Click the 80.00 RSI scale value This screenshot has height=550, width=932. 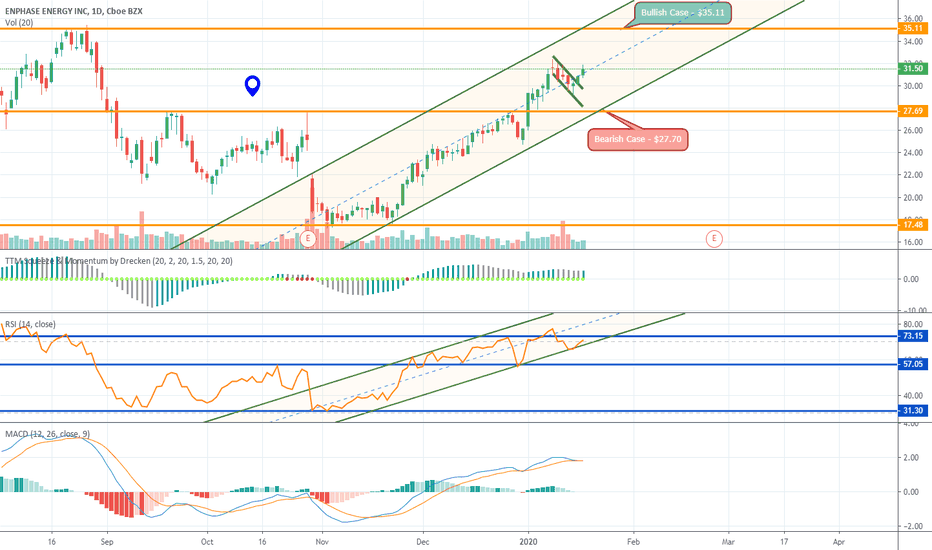click(x=913, y=324)
